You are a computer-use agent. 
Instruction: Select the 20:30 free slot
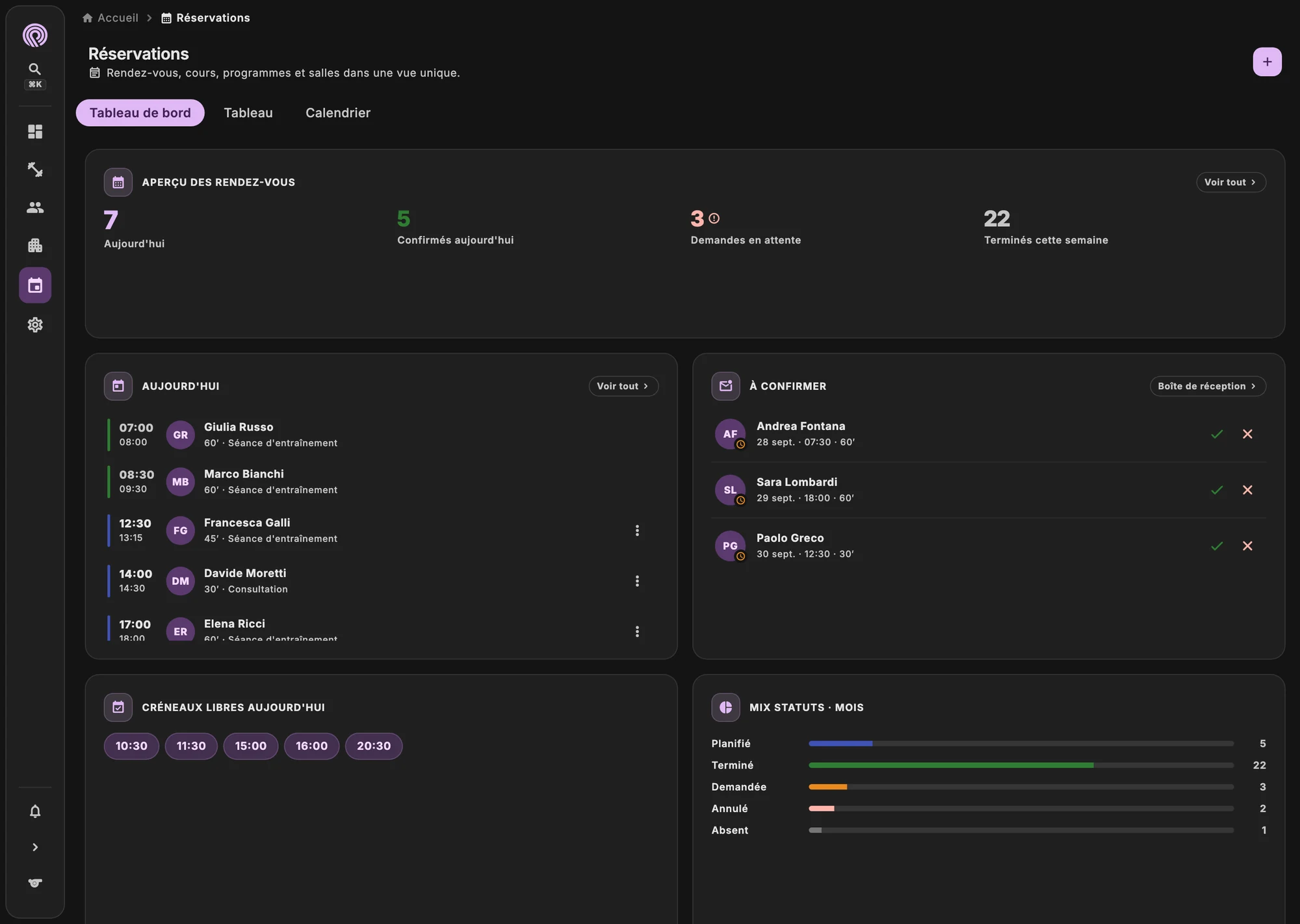point(374,746)
